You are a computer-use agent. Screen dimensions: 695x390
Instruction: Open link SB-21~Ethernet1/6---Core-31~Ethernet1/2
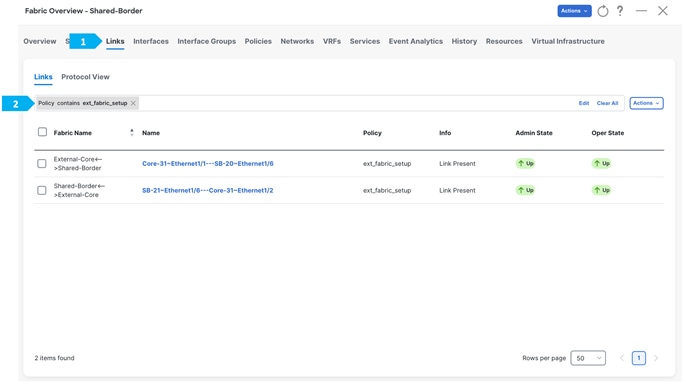tap(207, 190)
